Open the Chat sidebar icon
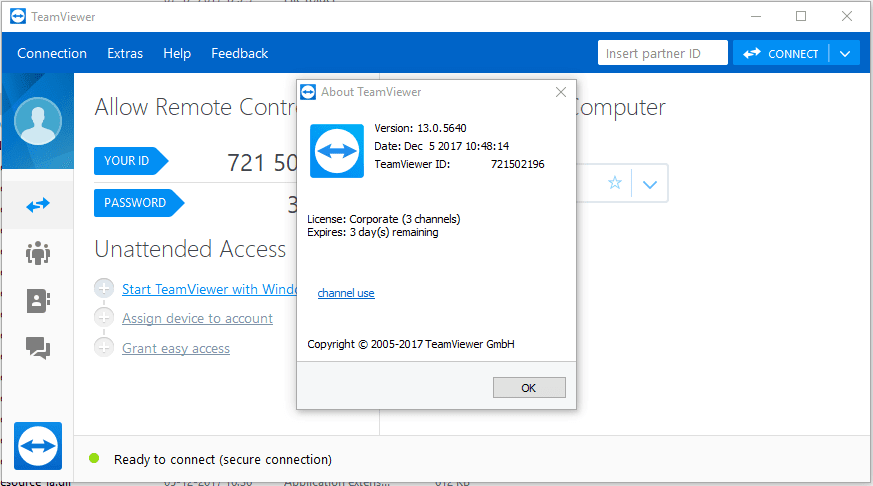The height and width of the screenshot is (486, 873). pos(38,348)
